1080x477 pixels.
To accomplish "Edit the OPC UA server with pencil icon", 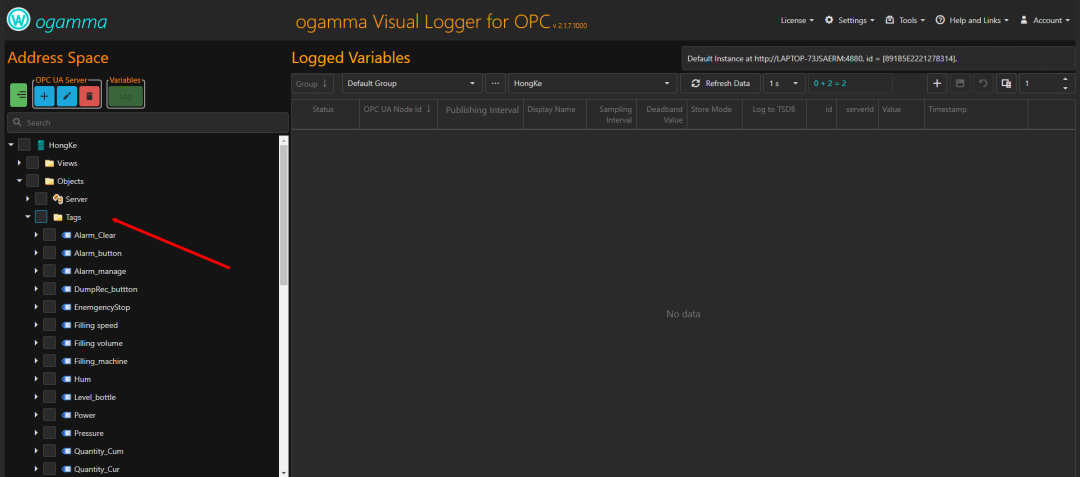I will pos(67,96).
